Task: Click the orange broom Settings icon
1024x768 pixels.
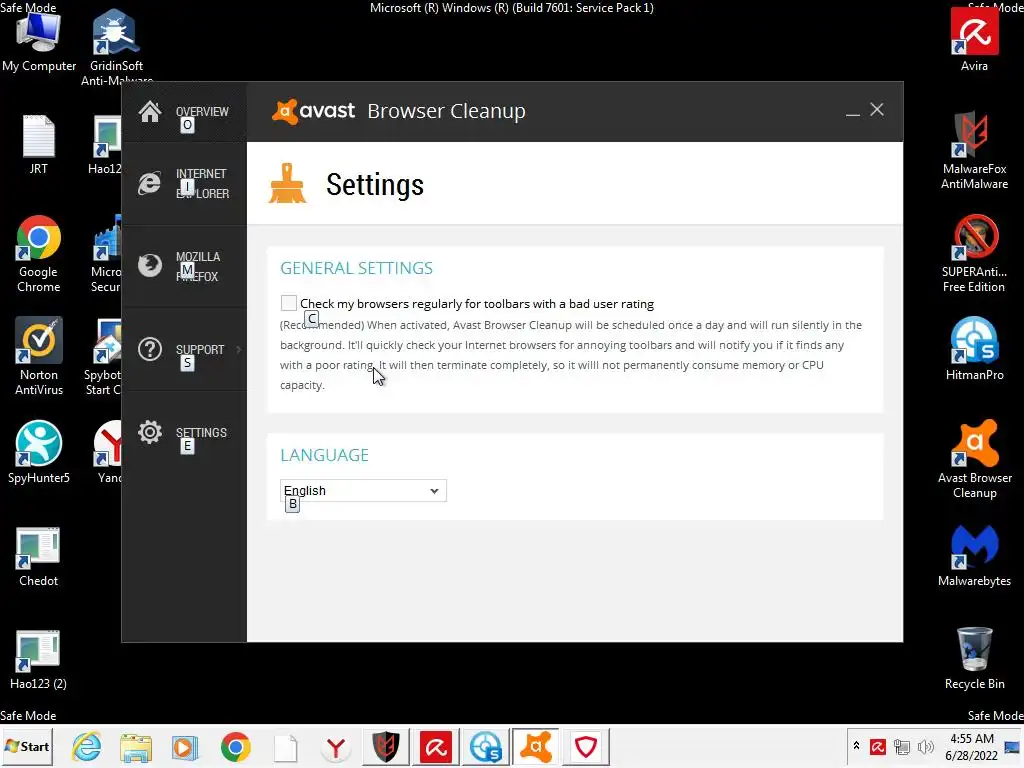Action: tap(287, 184)
